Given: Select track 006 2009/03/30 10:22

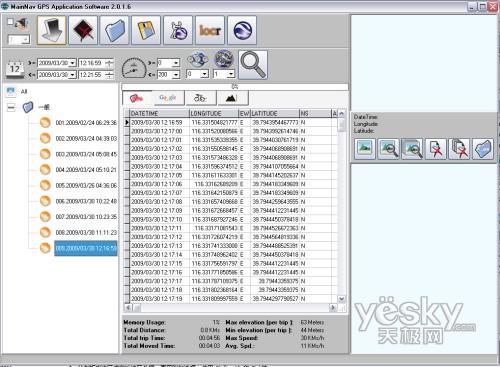Looking at the screenshot, I should 86,201.
